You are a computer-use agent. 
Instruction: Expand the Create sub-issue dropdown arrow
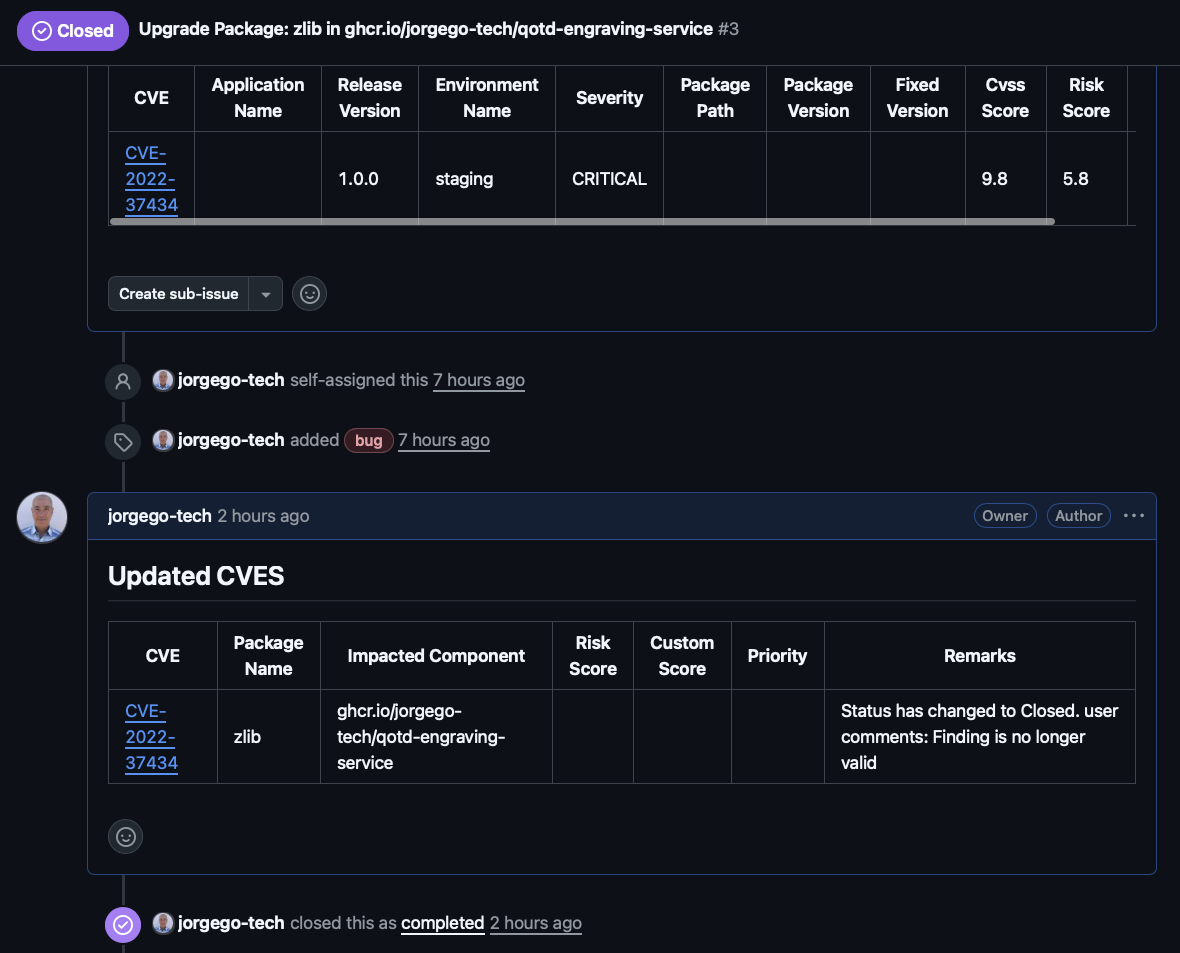point(266,294)
